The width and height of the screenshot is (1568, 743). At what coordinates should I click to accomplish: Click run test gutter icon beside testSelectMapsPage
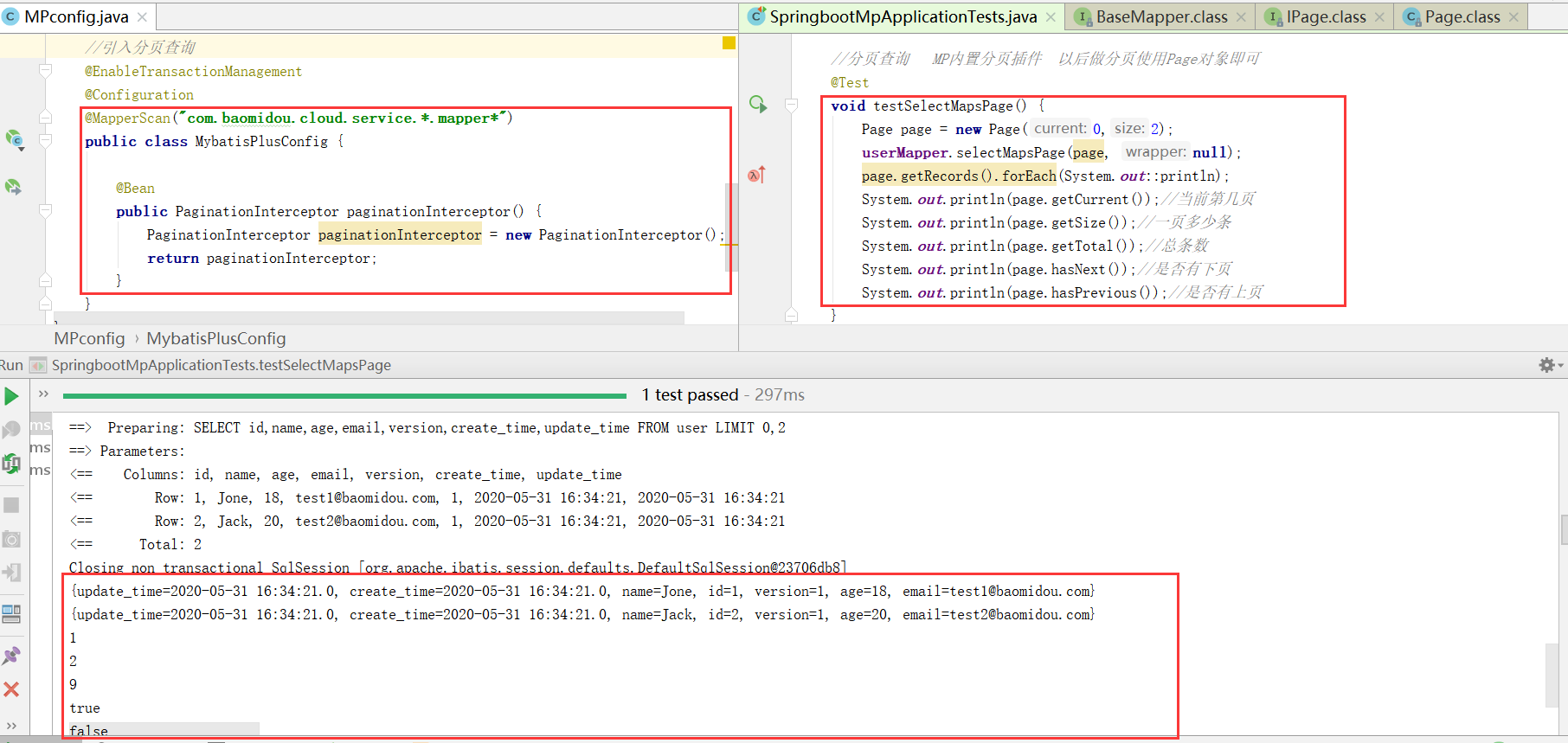(x=758, y=105)
